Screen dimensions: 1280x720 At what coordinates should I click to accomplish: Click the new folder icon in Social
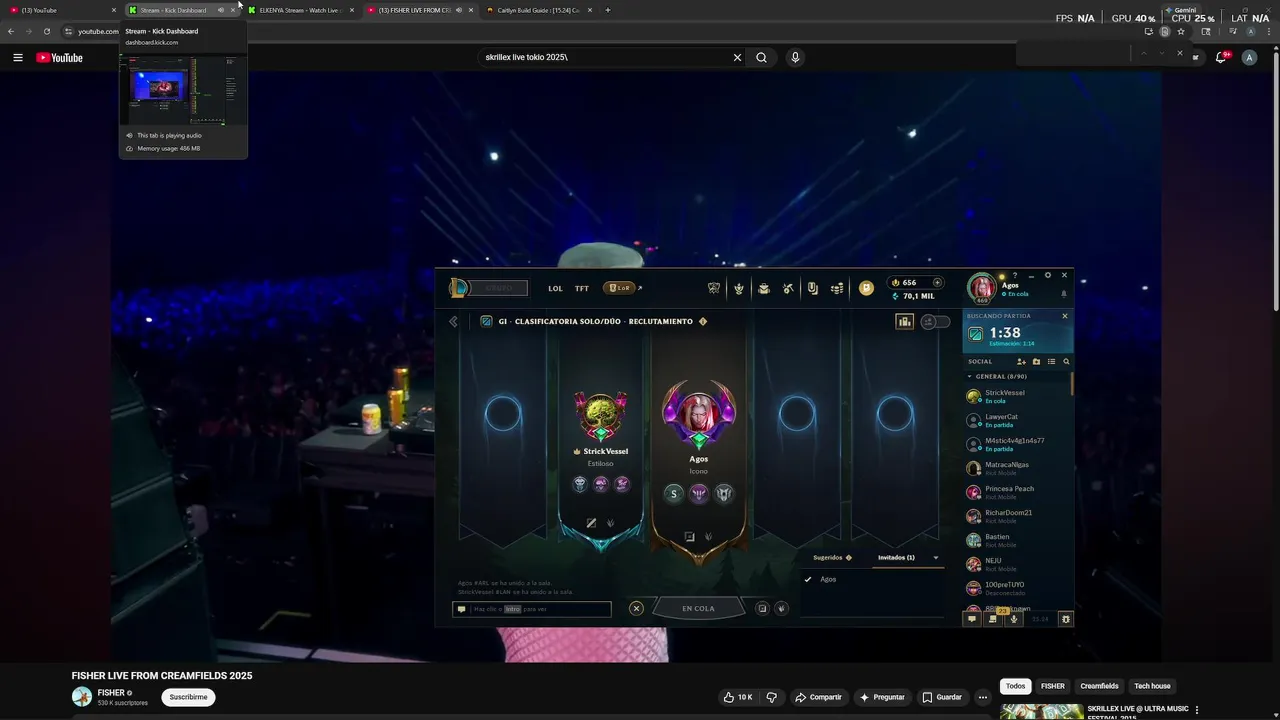[1036, 361]
